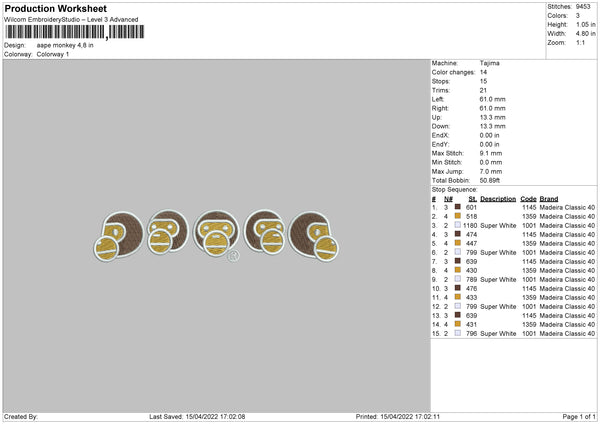This screenshot has width=600, height=424.
Task: Click the Color changes value '14'
Action: (483, 72)
